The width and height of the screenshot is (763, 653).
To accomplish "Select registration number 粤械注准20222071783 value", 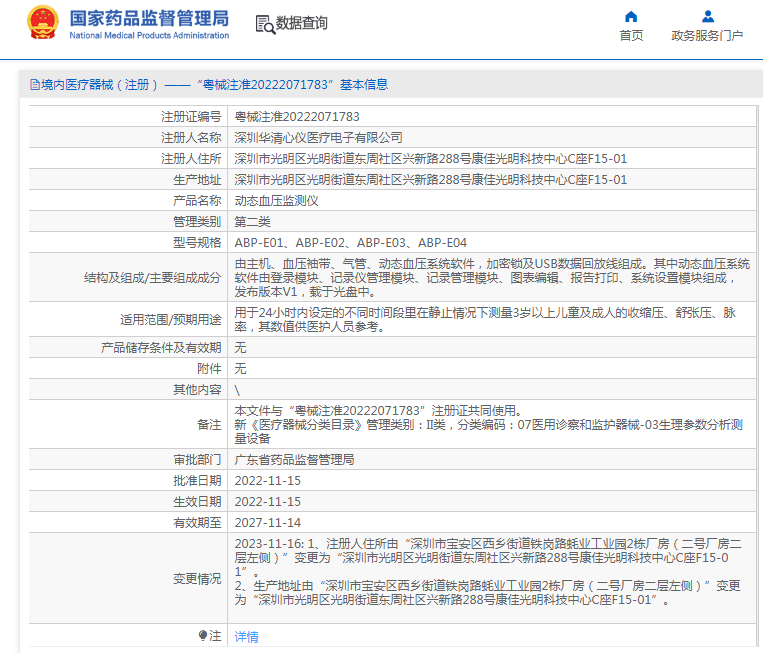I will [x=297, y=117].
